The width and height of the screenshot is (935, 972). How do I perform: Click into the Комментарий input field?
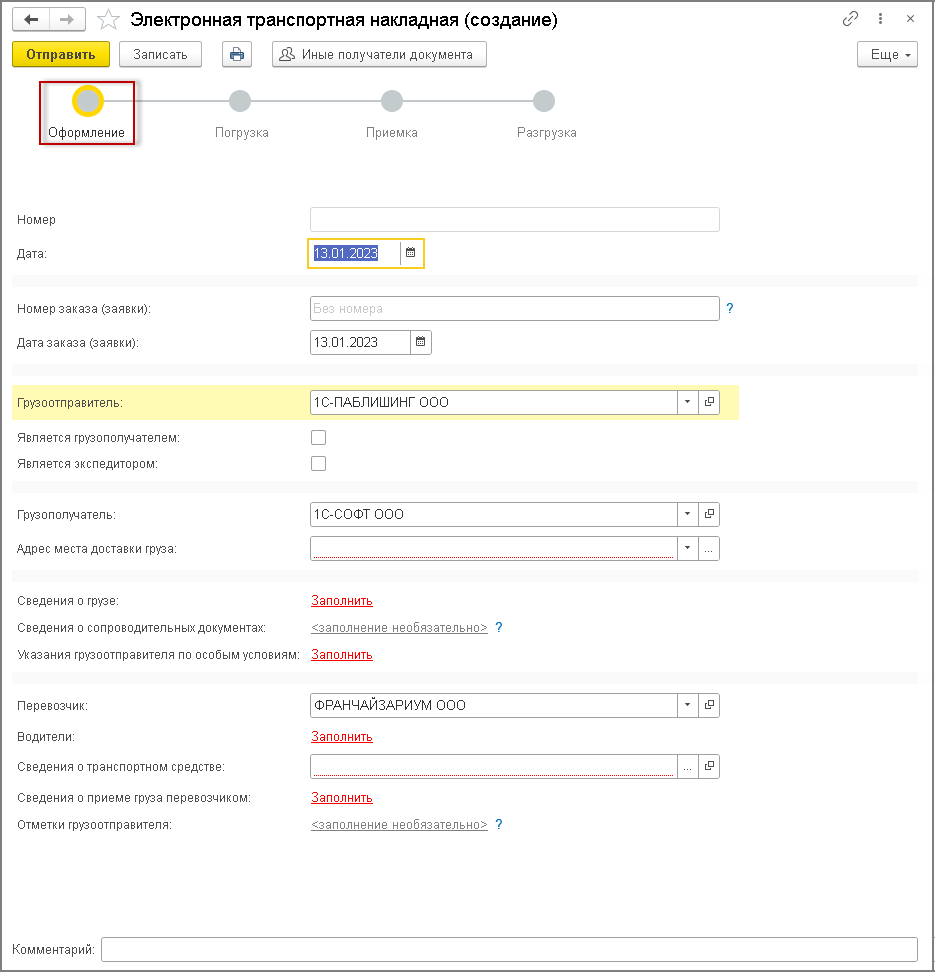(509, 949)
